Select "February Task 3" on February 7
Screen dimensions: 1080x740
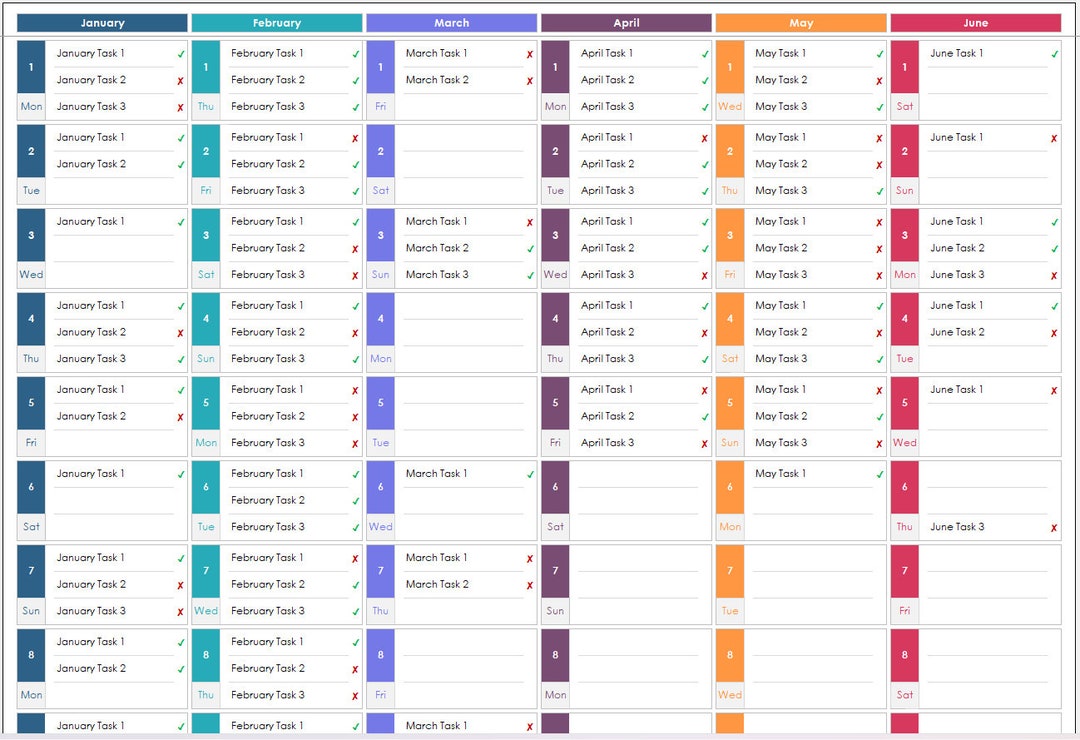coord(268,610)
